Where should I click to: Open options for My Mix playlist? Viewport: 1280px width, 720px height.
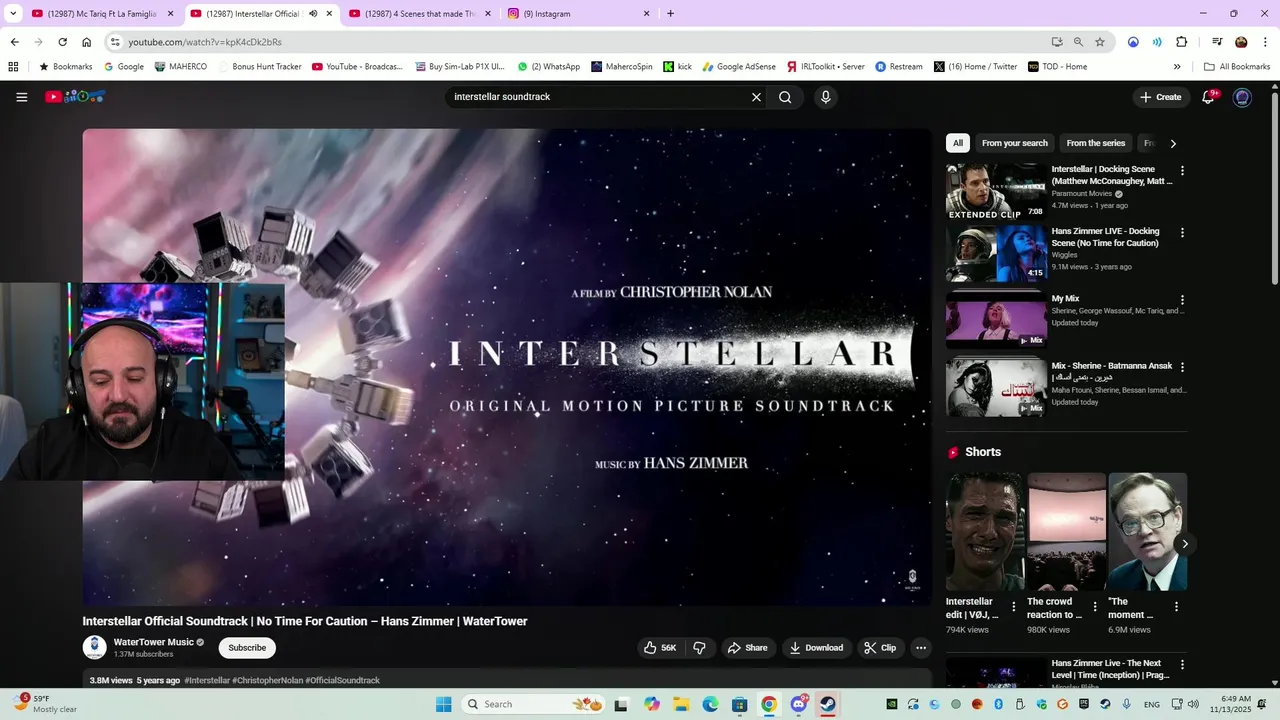click(1182, 300)
